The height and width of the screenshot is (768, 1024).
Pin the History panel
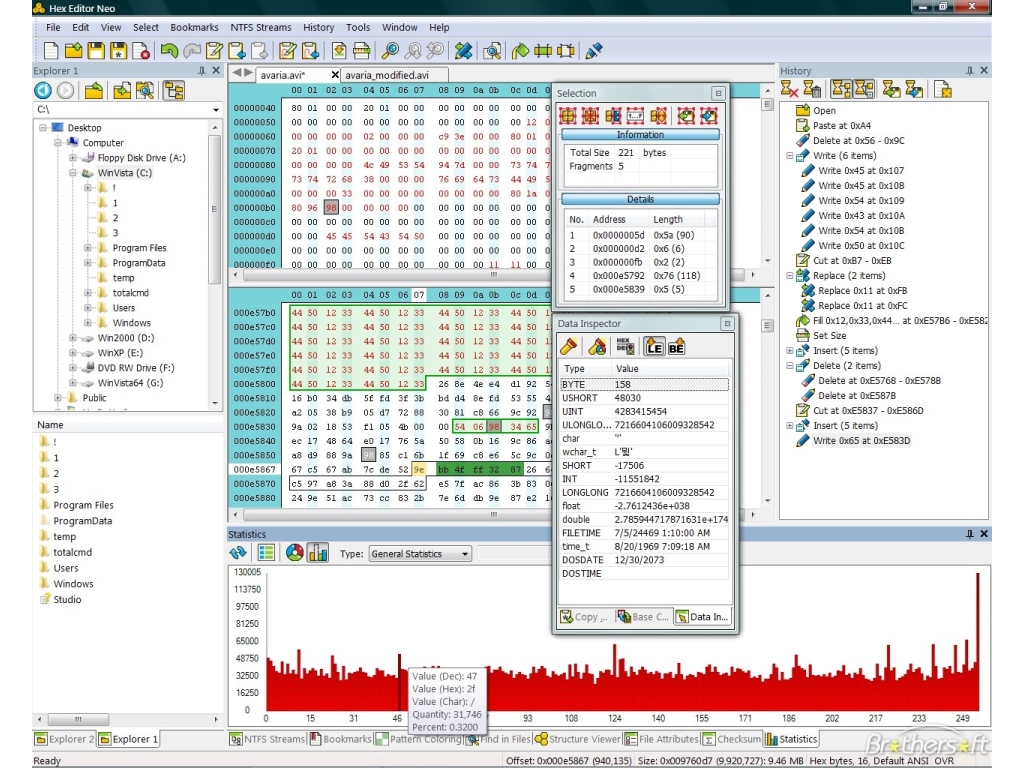pyautogui.click(x=970, y=71)
